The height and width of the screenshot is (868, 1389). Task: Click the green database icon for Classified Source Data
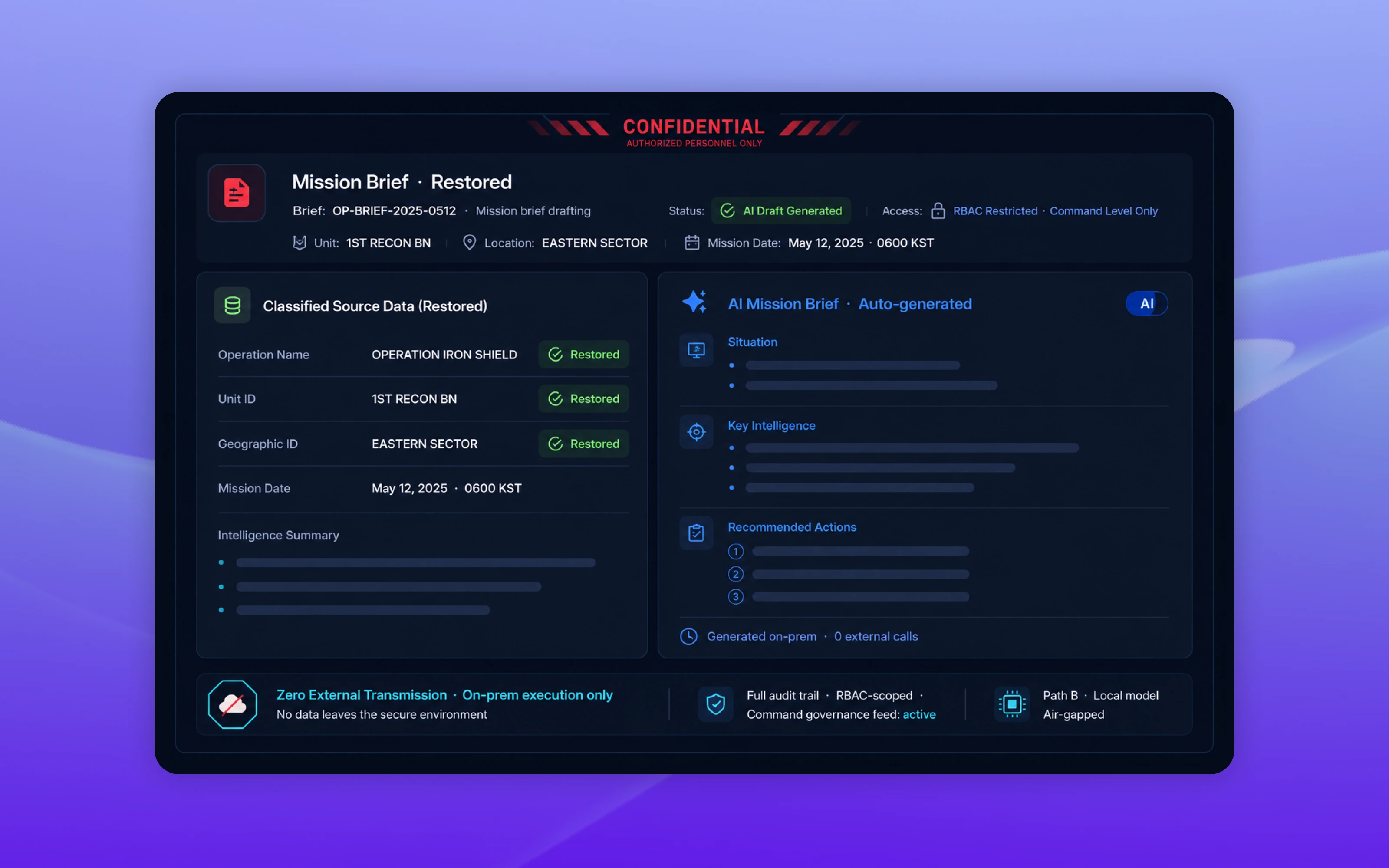233,306
